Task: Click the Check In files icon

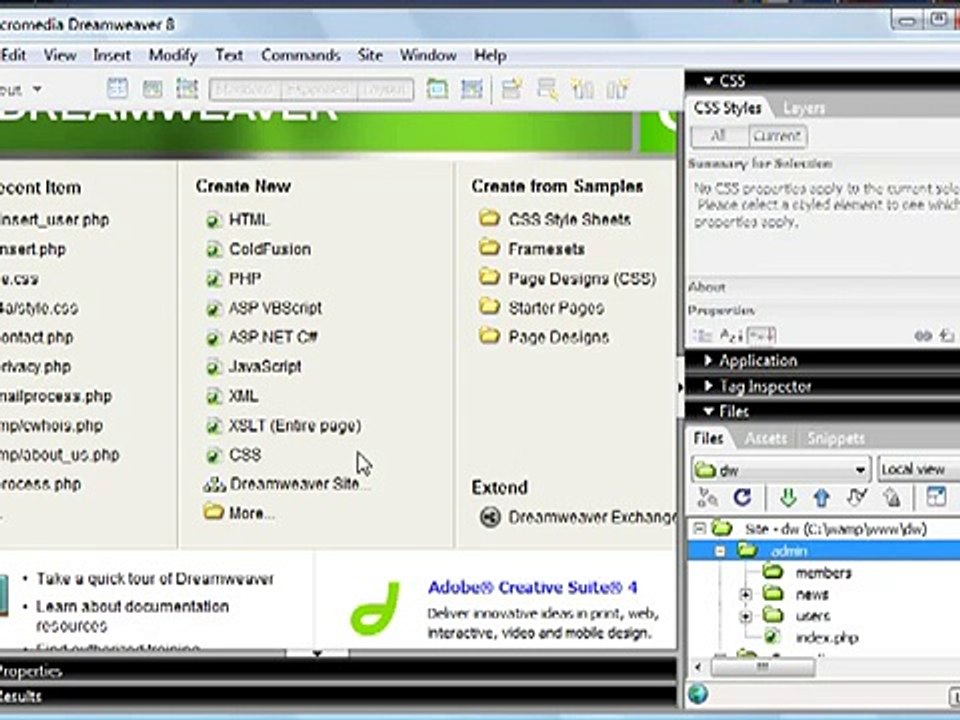Action: (892, 498)
